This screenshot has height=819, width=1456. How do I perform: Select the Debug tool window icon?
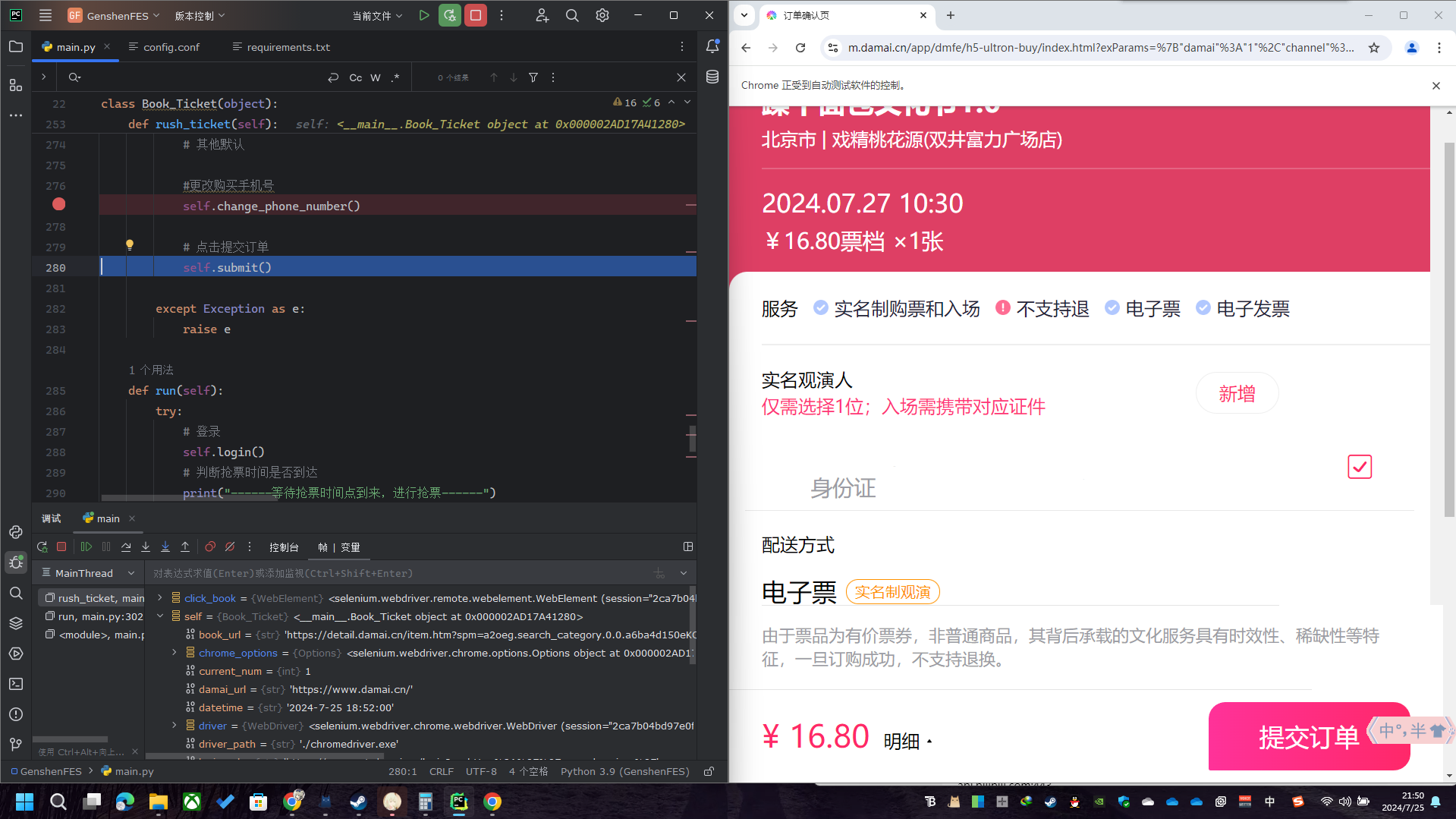tap(15, 562)
